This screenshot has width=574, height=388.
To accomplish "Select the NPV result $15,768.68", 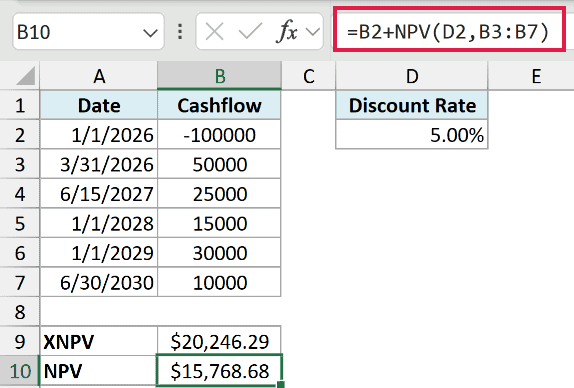I will [x=219, y=370].
